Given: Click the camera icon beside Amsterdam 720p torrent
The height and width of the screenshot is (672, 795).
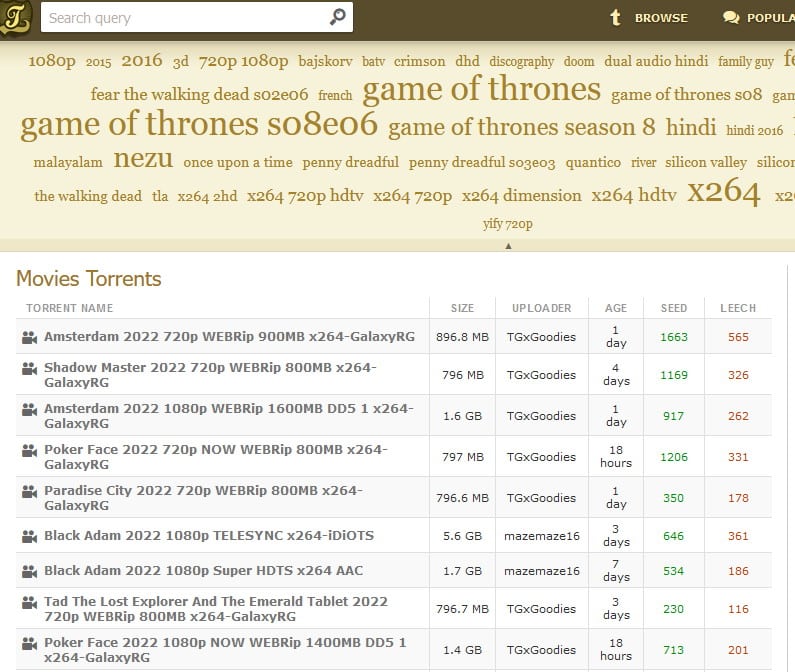Looking at the screenshot, I should (29, 338).
